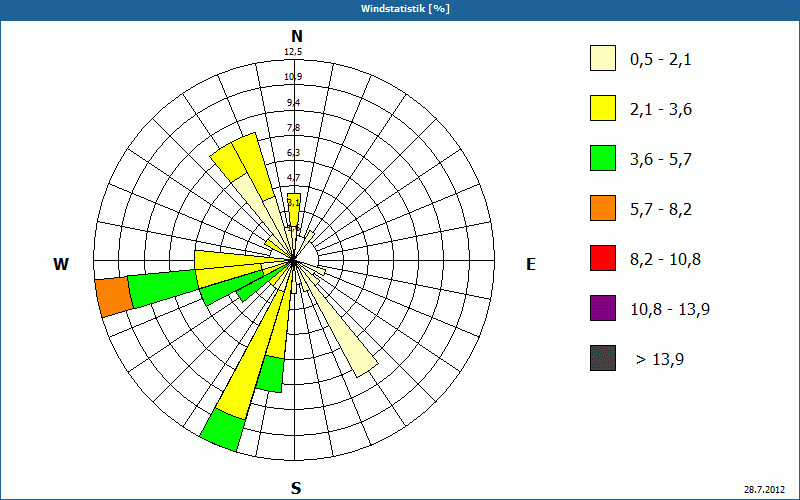Screen dimensions: 800x500
Task: Click the legend label '5,7 - 8,2'
Action: click(x=661, y=210)
